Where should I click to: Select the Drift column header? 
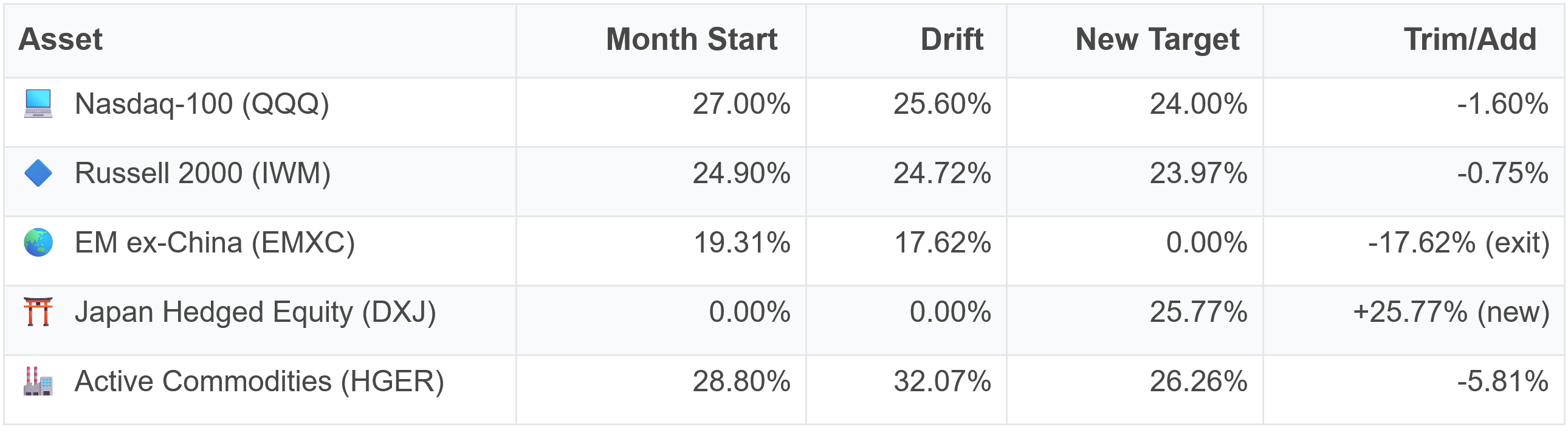pos(952,40)
